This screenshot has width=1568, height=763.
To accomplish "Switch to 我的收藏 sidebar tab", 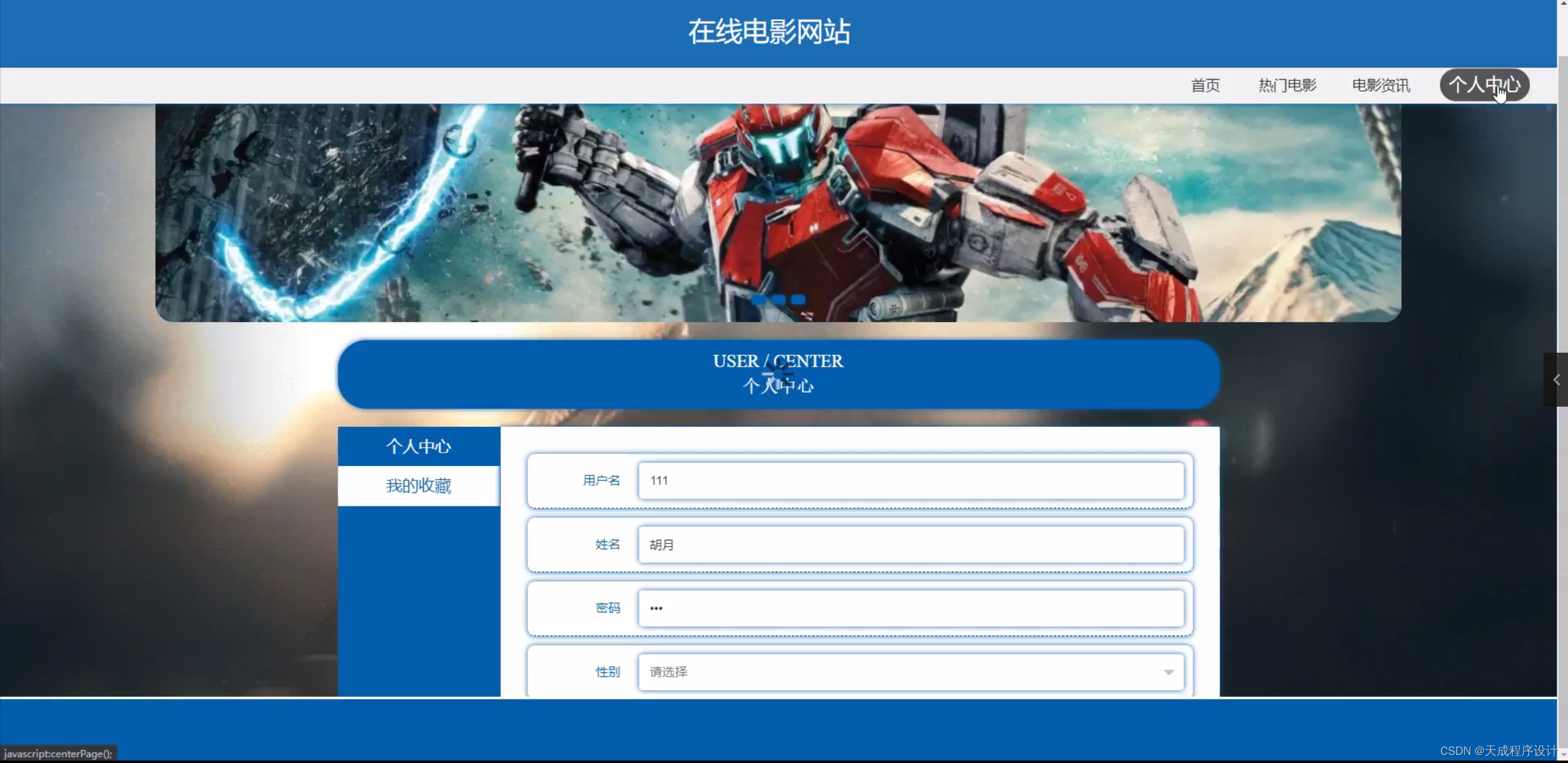I will point(419,485).
